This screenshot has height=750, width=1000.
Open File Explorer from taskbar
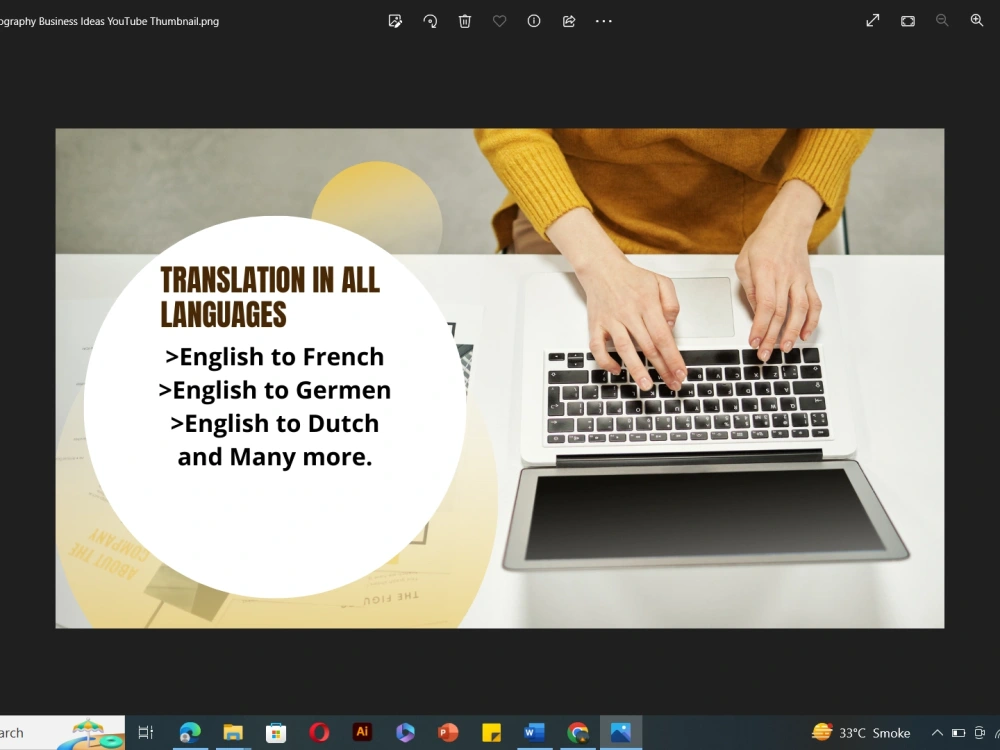pos(233,733)
